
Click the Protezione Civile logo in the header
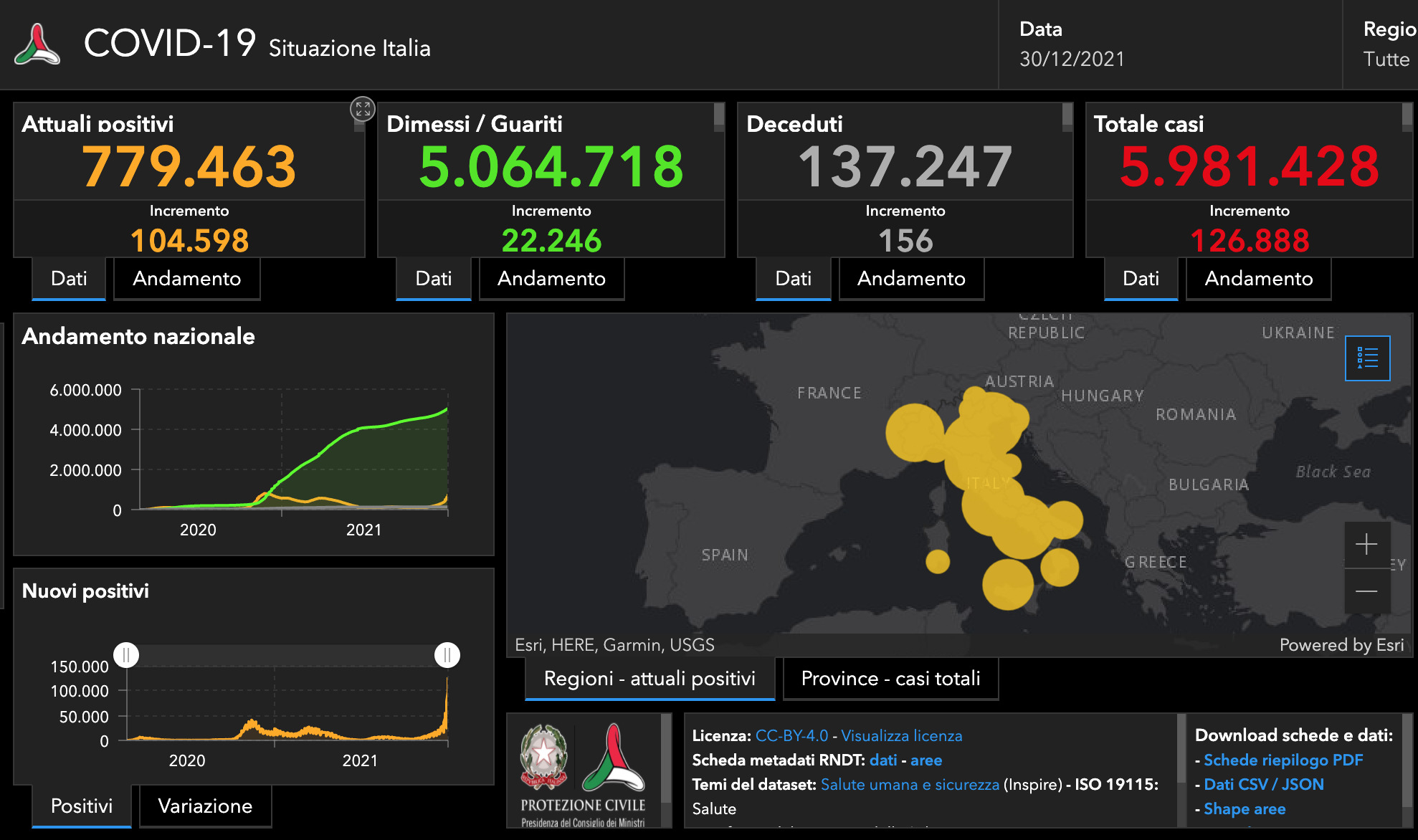(x=37, y=44)
